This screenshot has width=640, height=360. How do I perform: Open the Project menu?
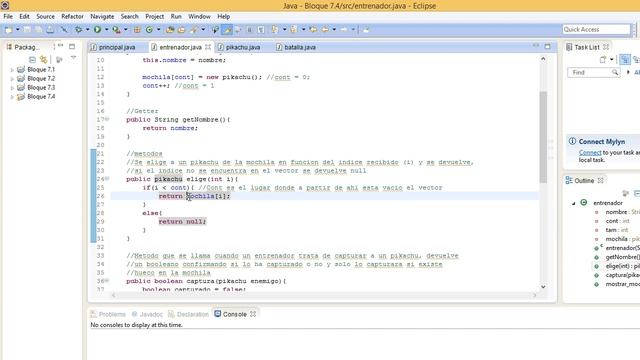154,16
